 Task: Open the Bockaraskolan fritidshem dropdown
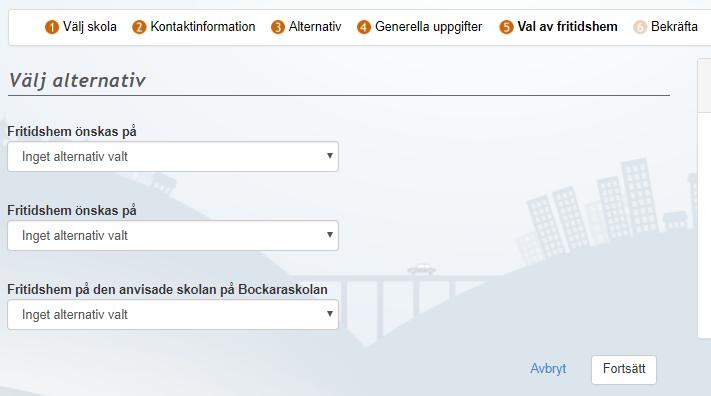click(173, 314)
